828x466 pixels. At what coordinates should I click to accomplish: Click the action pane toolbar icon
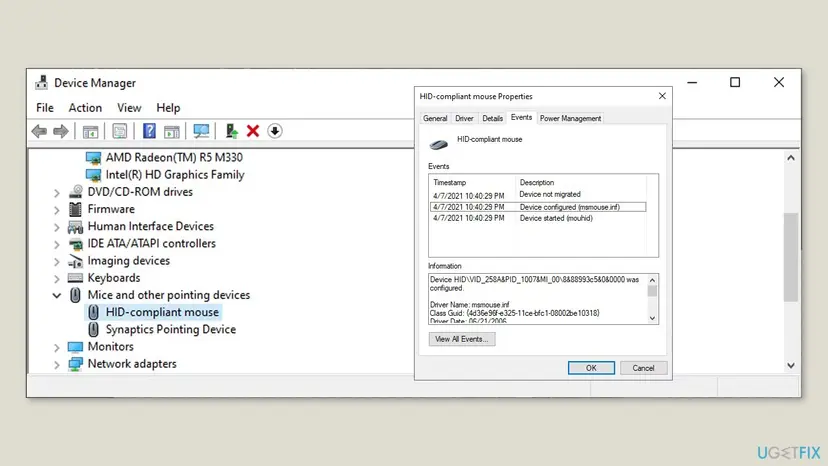[x=172, y=131]
